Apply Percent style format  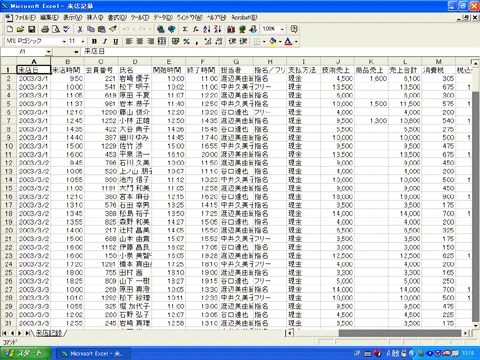(x=187, y=41)
